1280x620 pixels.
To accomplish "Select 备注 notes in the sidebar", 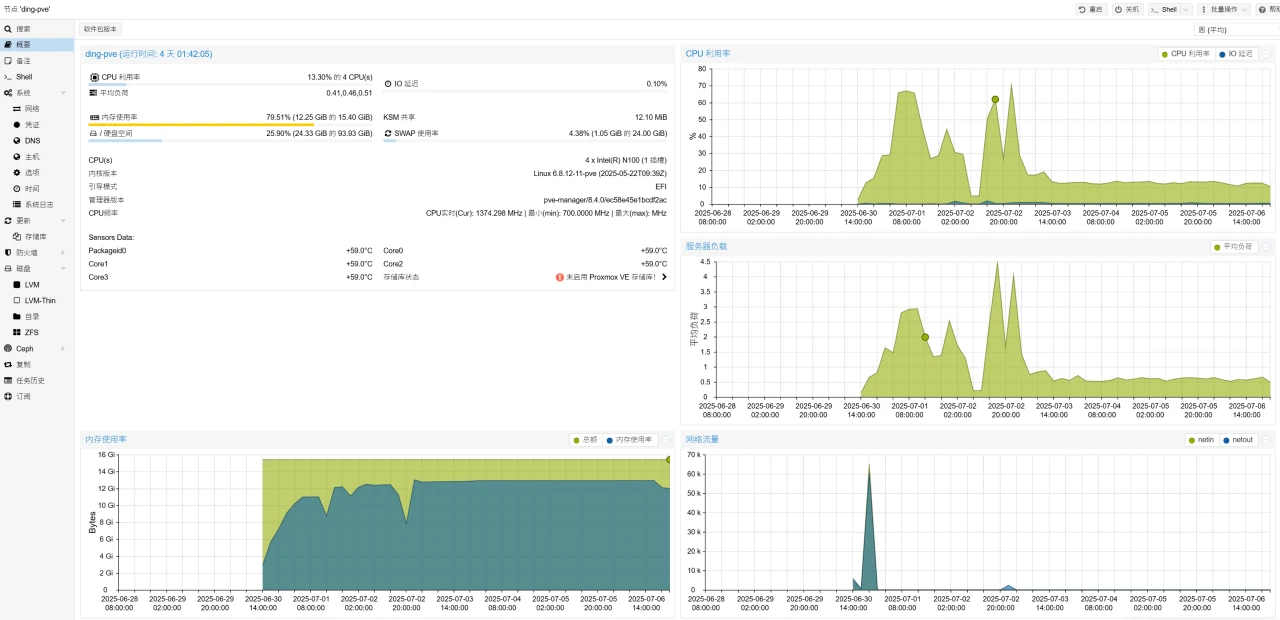I will click(x=23, y=61).
